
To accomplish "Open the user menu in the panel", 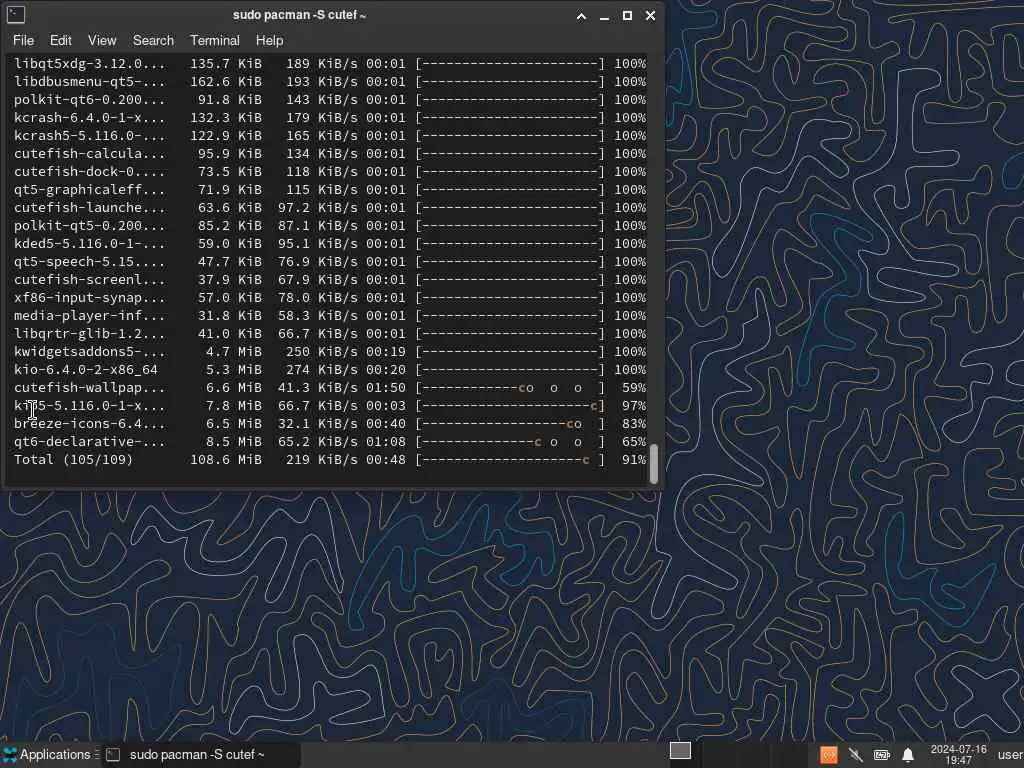I will tap(1010, 755).
